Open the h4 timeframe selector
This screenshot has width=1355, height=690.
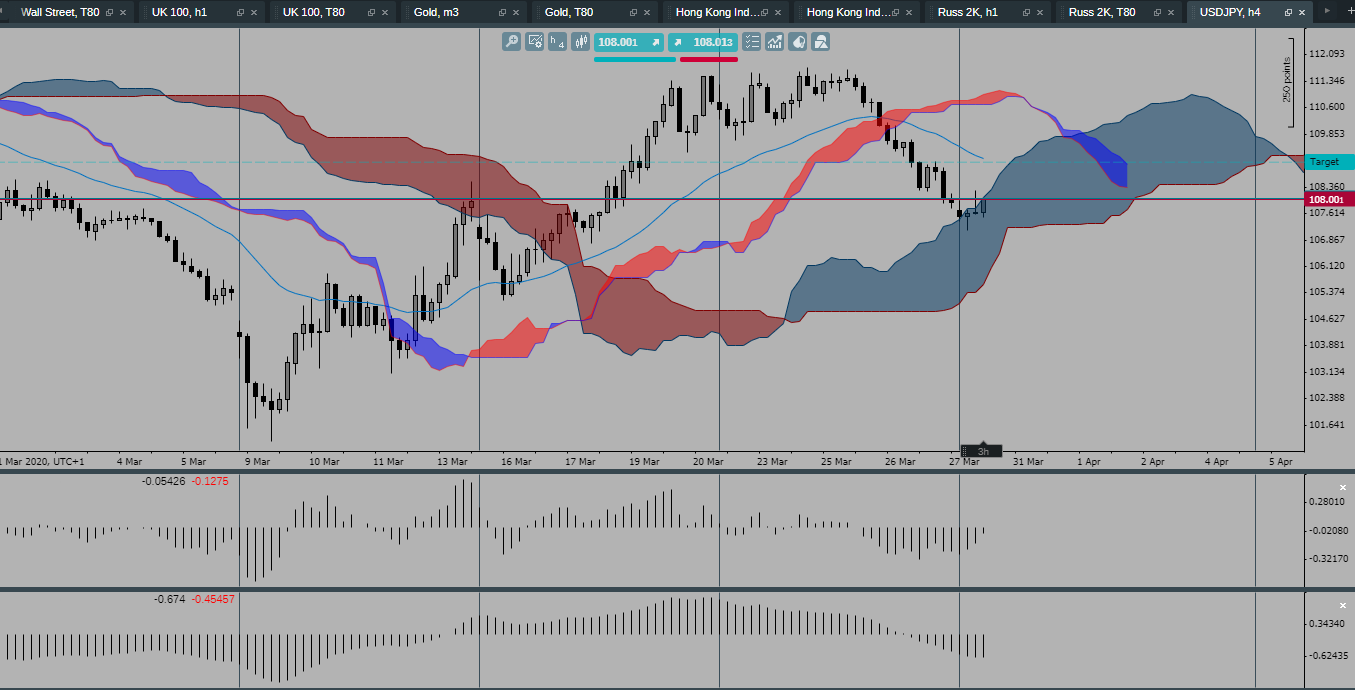pos(557,42)
